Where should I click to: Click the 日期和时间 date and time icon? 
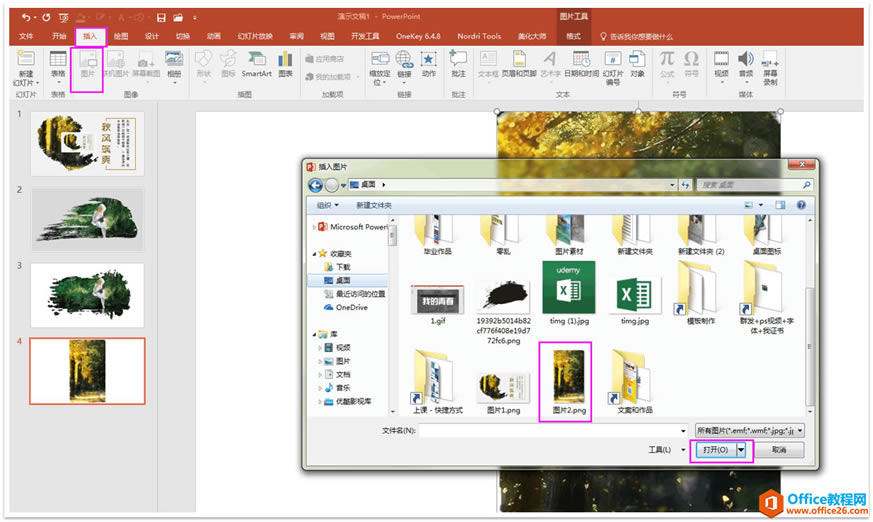point(581,59)
